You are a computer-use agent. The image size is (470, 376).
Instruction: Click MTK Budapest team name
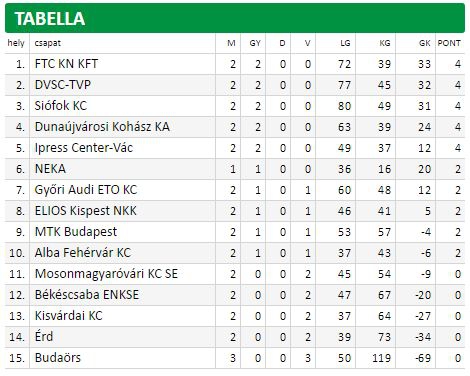pos(76,232)
